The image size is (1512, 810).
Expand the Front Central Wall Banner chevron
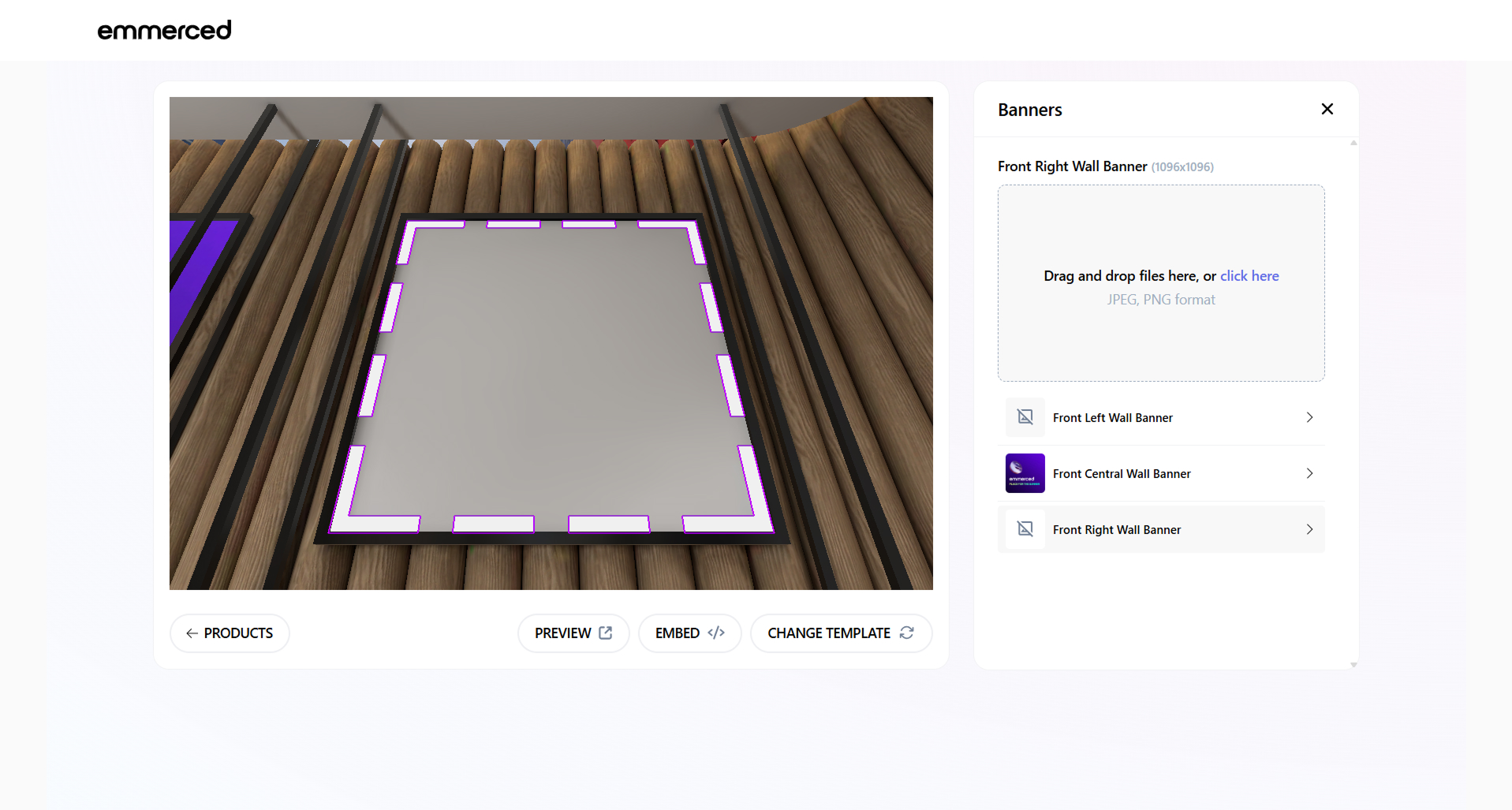tap(1309, 473)
